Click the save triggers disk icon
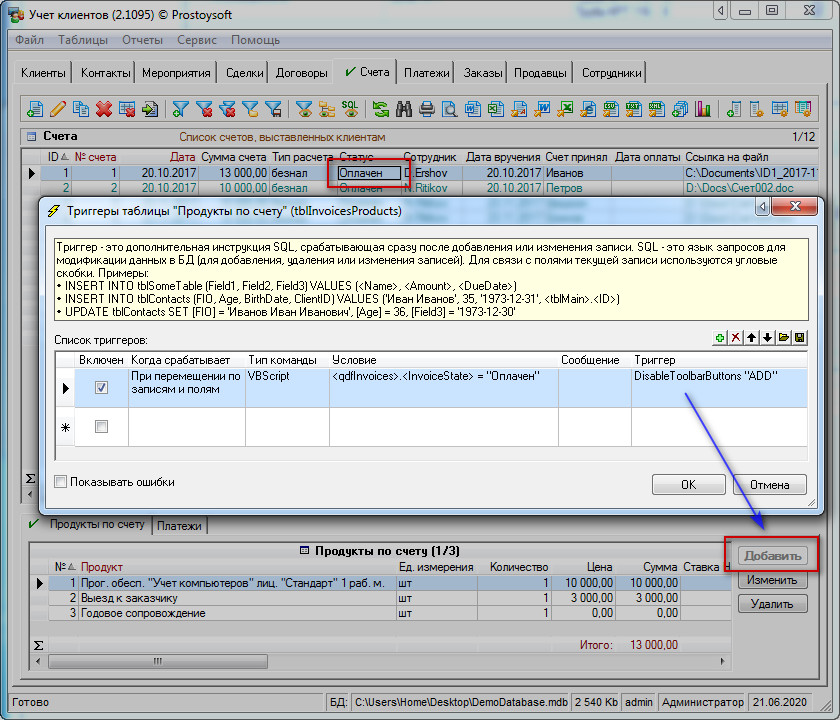Image resolution: width=840 pixels, height=720 pixels. (x=799, y=339)
